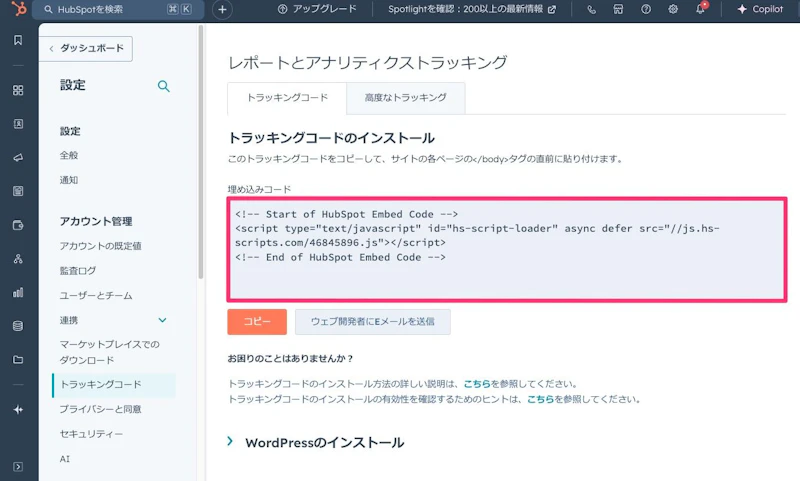800x481 pixels.
Task: Go back to ダッシュボード
Action: tap(86, 48)
